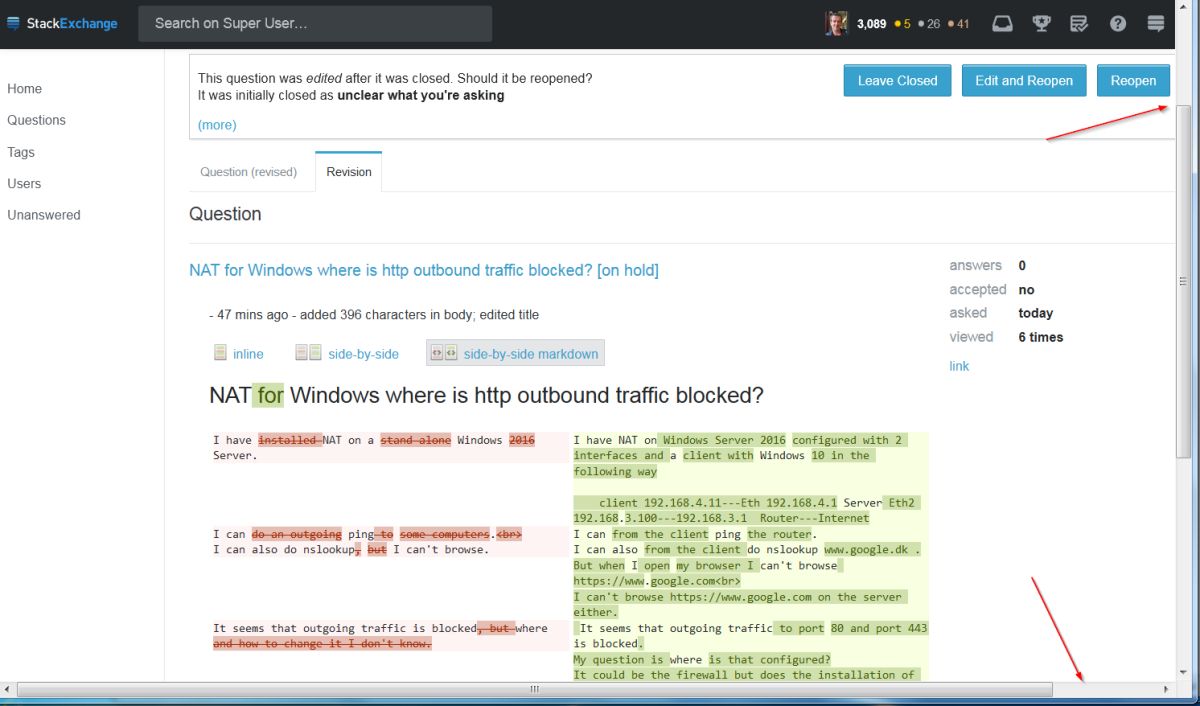The height and width of the screenshot is (706, 1200).
Task: Switch to Question (revised) tab
Action: (249, 172)
